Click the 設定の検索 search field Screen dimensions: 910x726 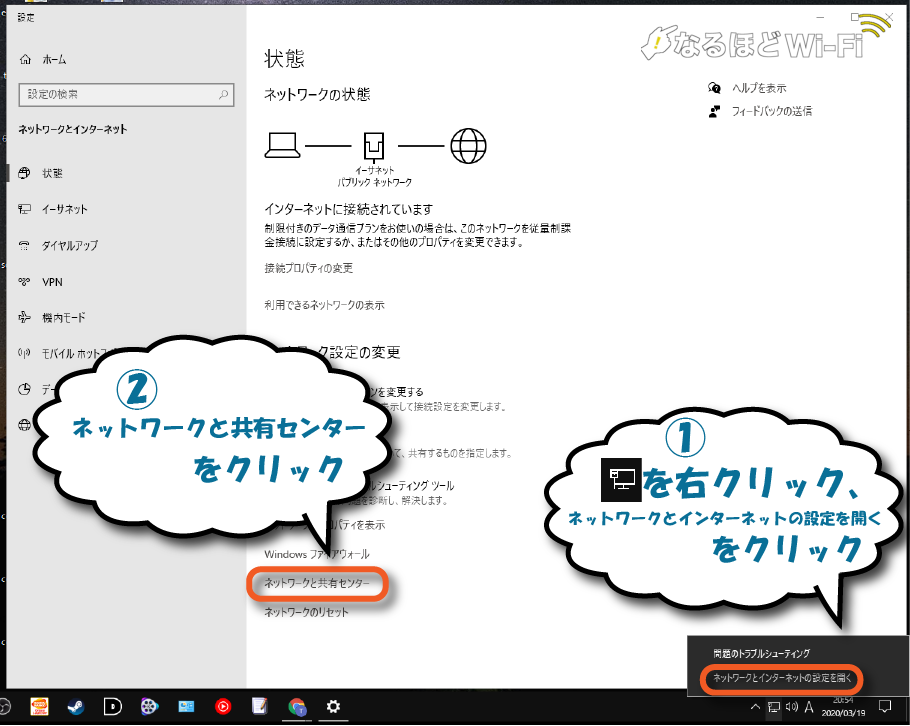pyautogui.click(x=126, y=94)
